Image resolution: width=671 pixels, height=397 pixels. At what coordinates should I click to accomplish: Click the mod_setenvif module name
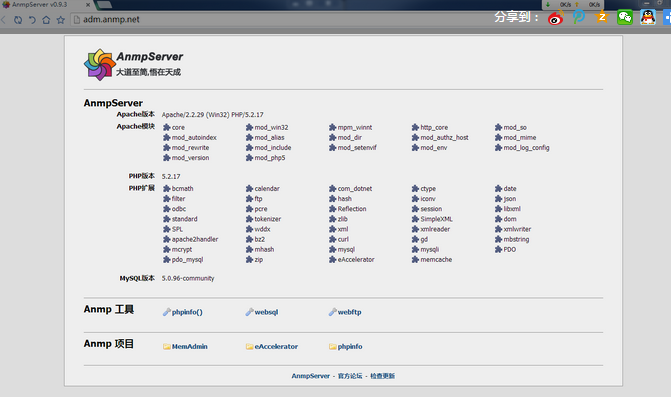click(357, 148)
